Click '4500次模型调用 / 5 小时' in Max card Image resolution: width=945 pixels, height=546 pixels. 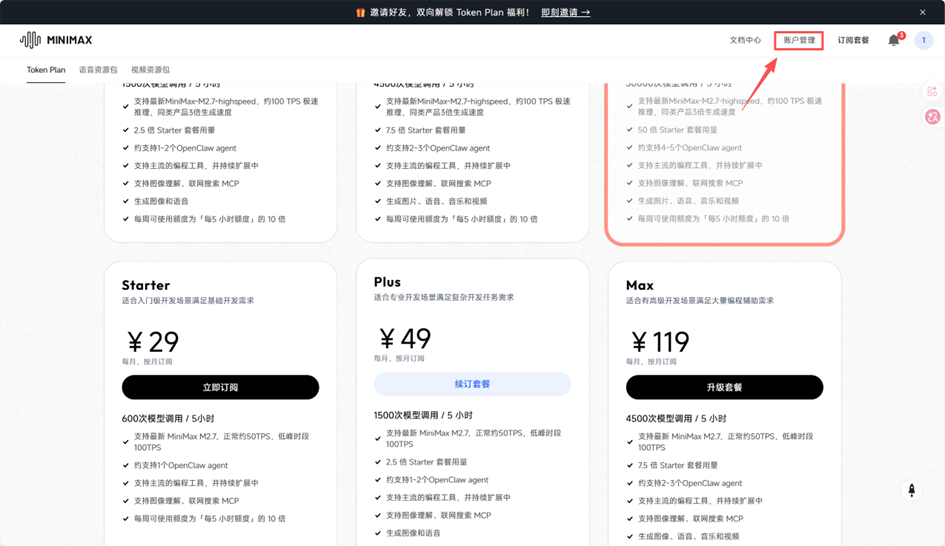pos(676,419)
